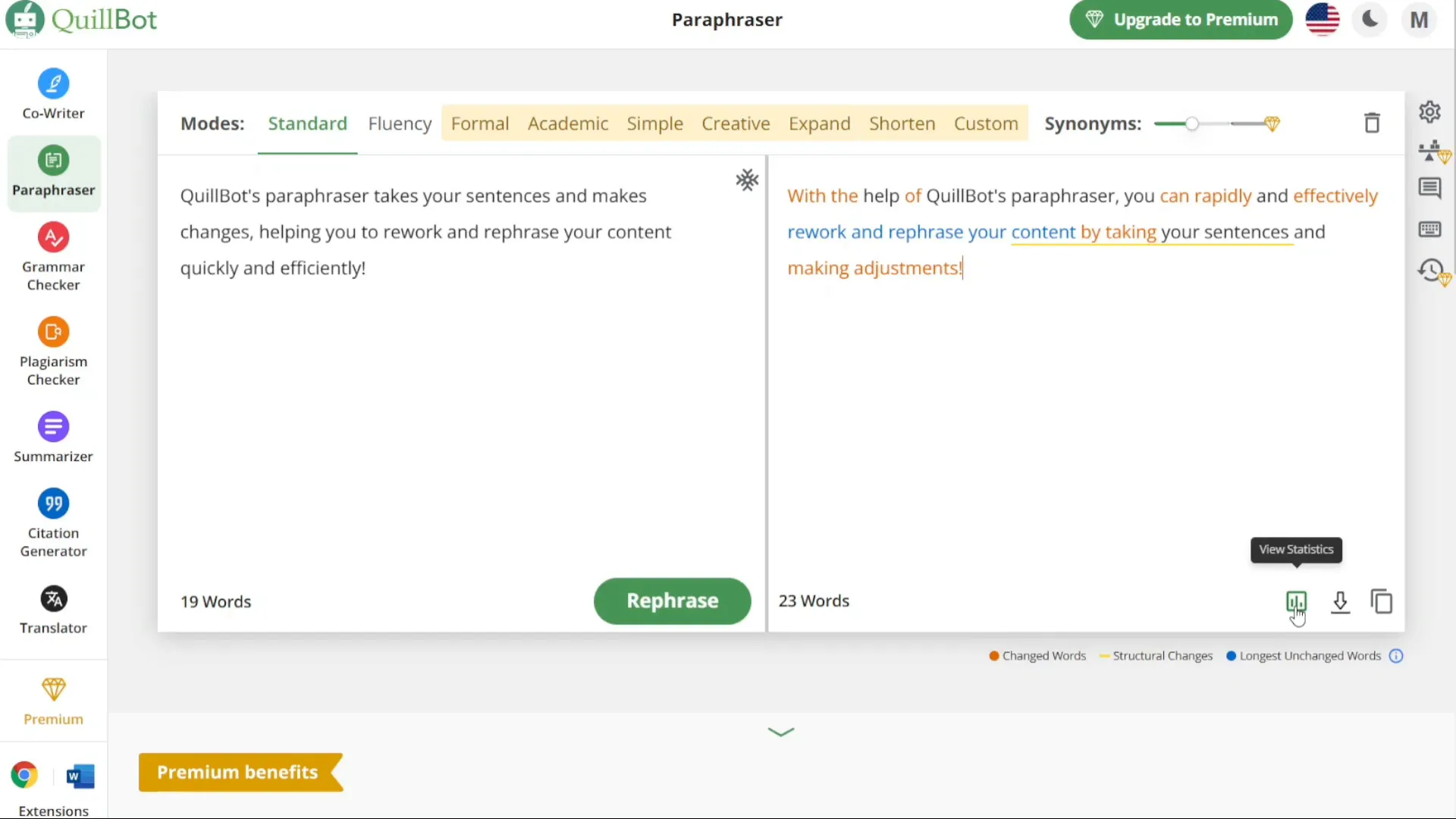The image size is (1456, 819).
Task: Change language via the US flag icon
Action: click(1322, 20)
